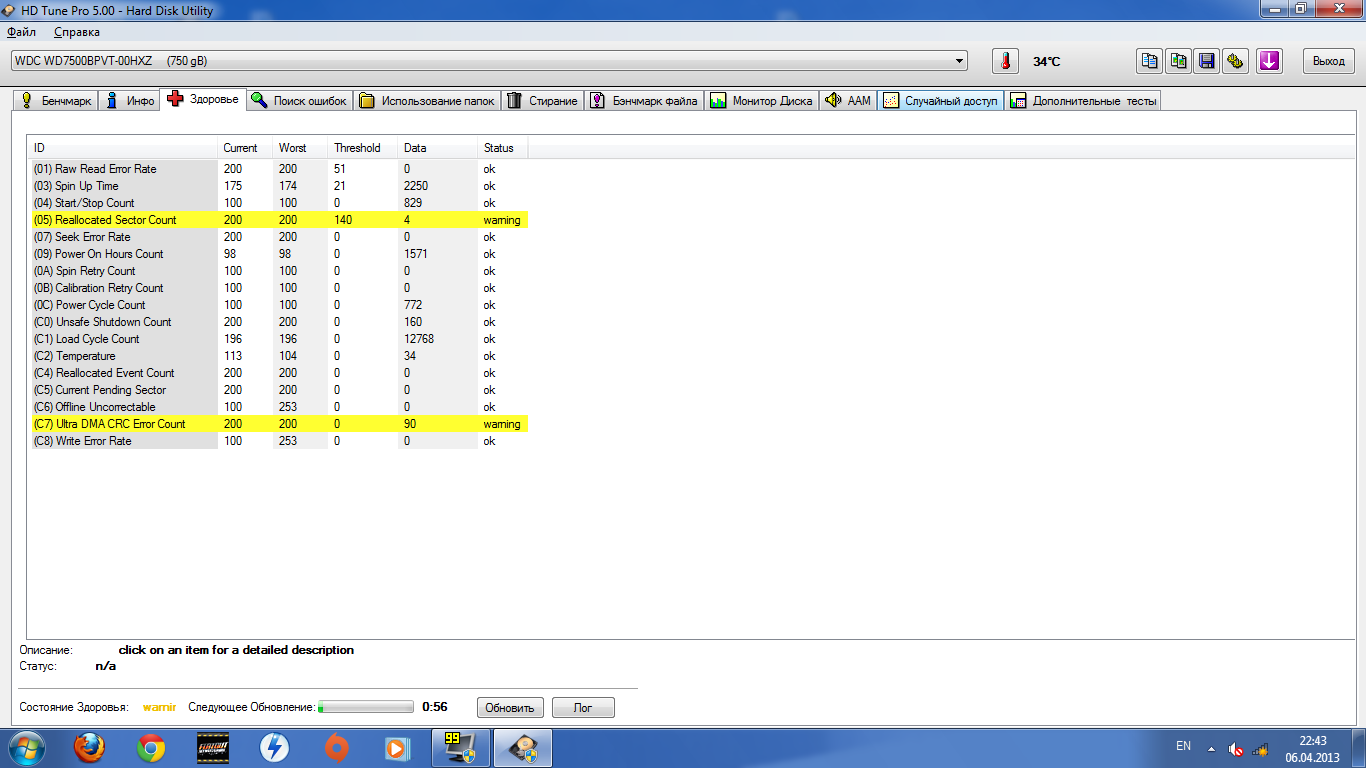Click the Data column header
The width and height of the screenshot is (1366, 768).
coord(438,148)
